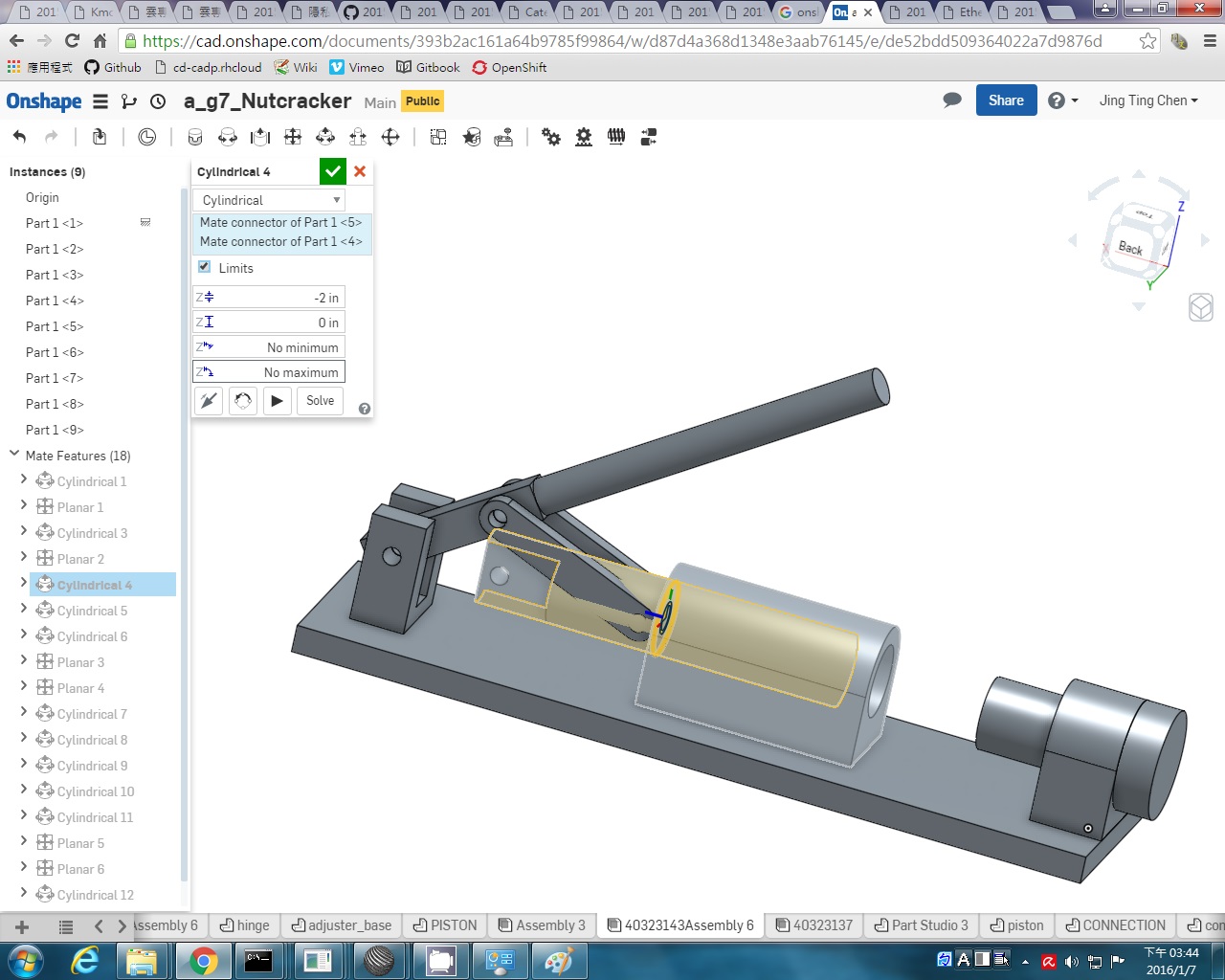Open the versions and branches graph icon
The image size is (1225, 980).
click(129, 101)
